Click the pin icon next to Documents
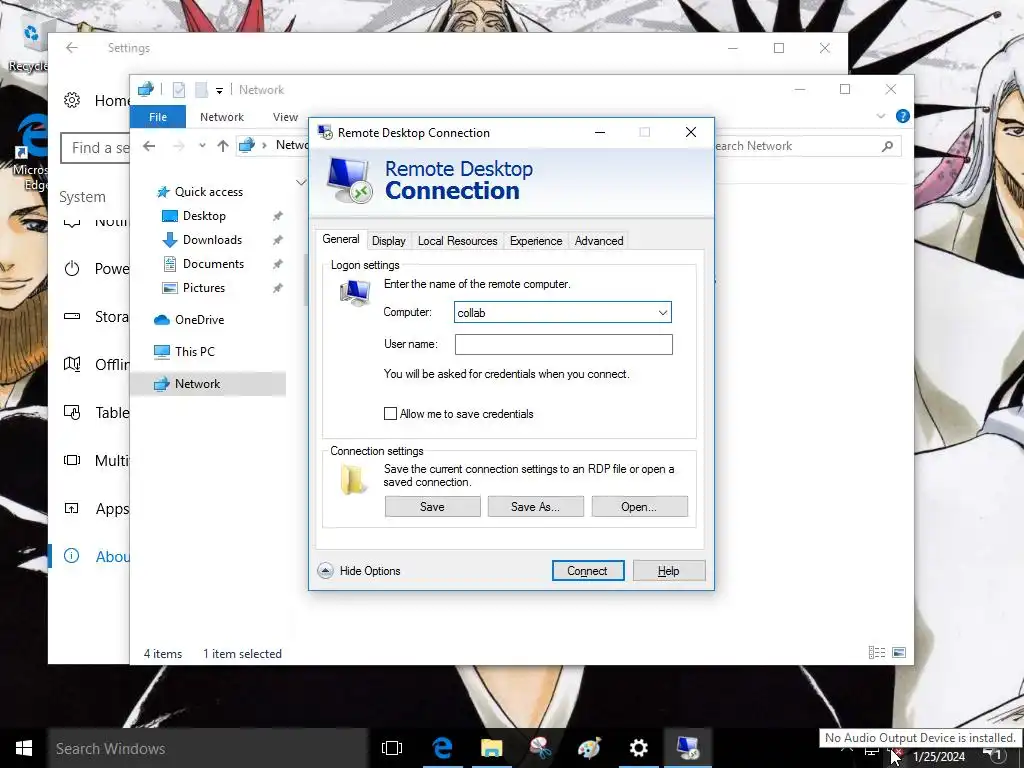 click(278, 264)
